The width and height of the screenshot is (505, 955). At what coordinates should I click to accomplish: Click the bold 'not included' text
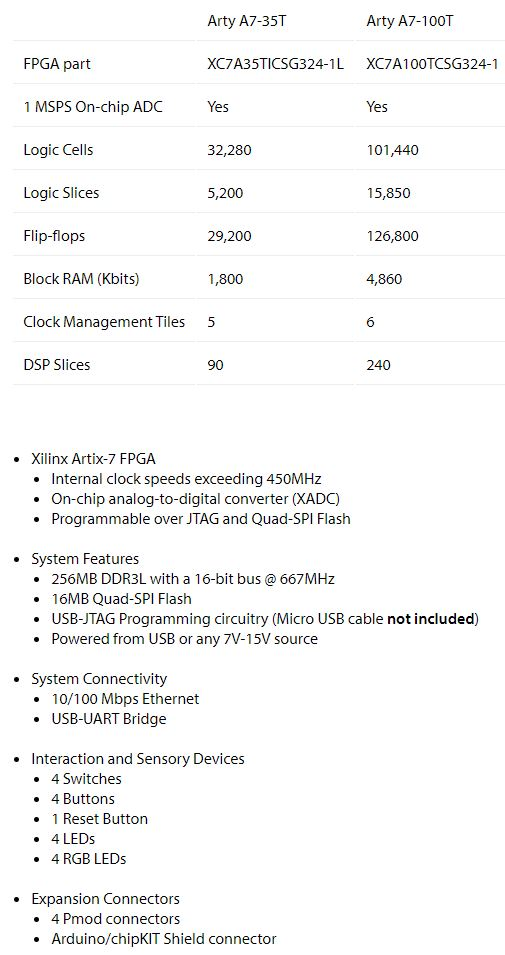coord(431,619)
